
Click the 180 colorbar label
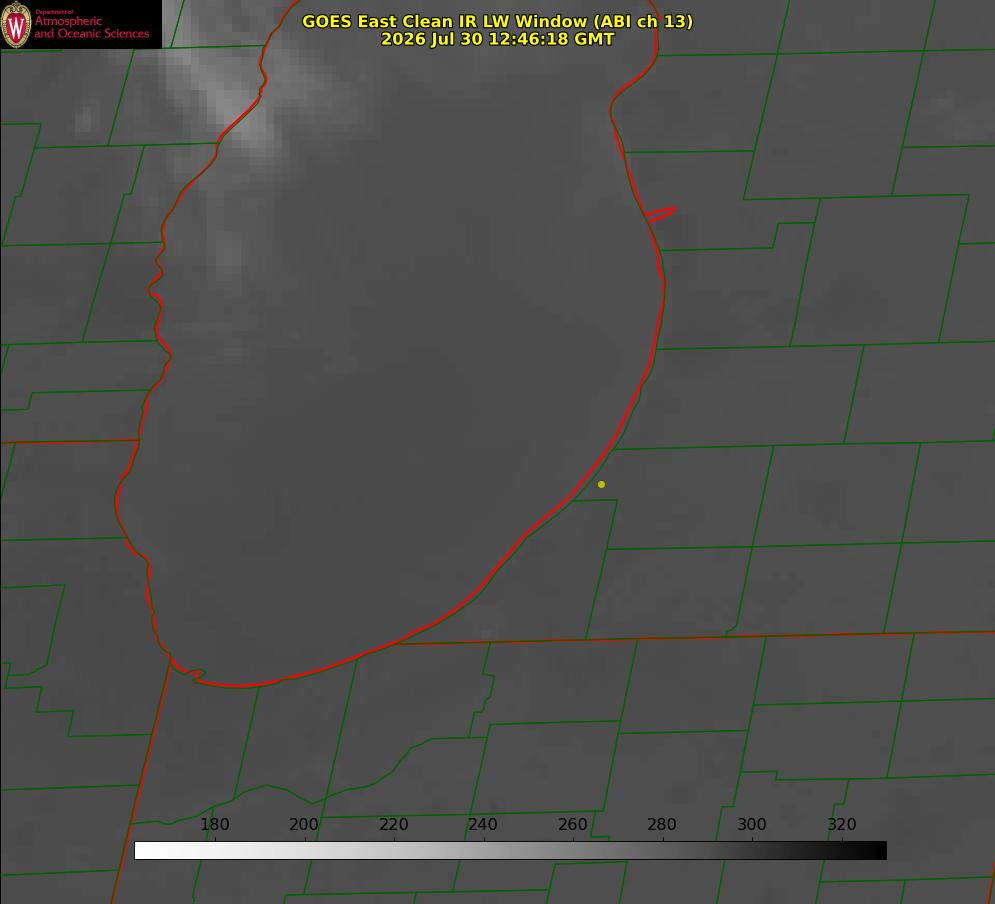click(x=214, y=824)
